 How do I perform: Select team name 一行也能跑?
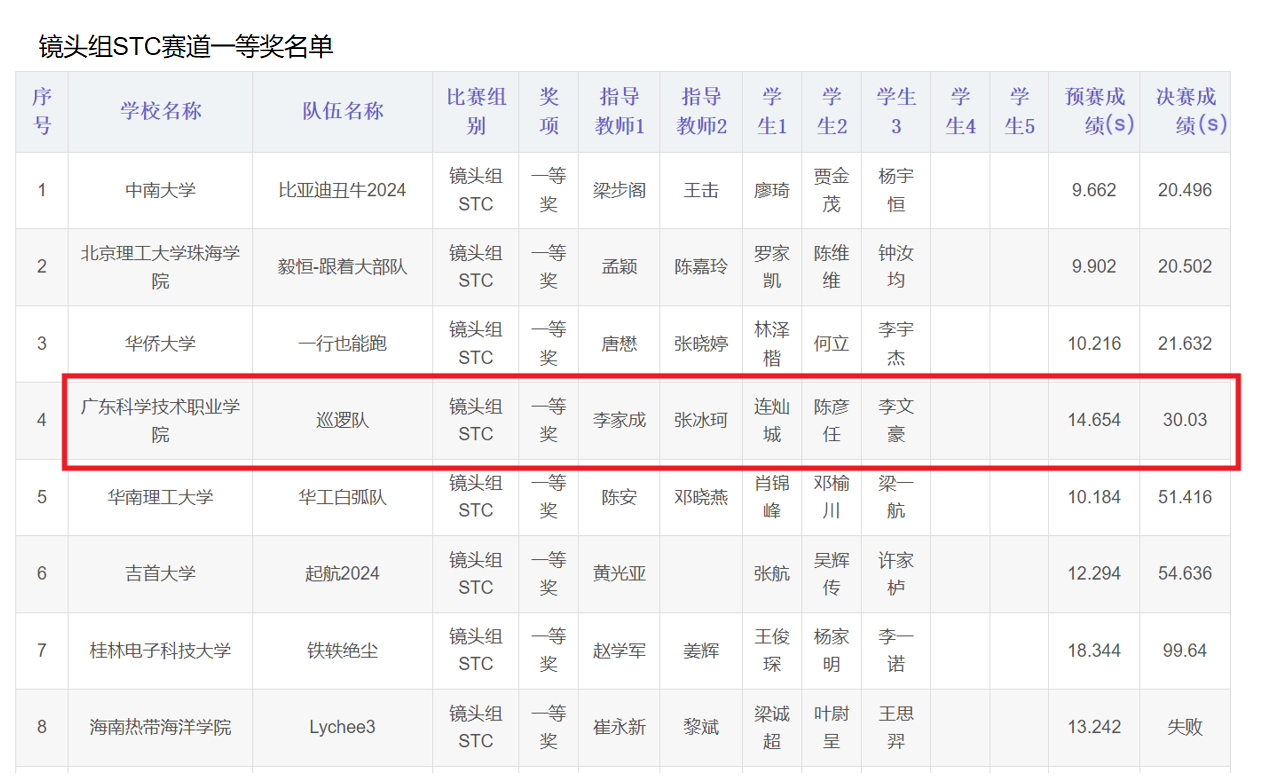[x=343, y=344]
